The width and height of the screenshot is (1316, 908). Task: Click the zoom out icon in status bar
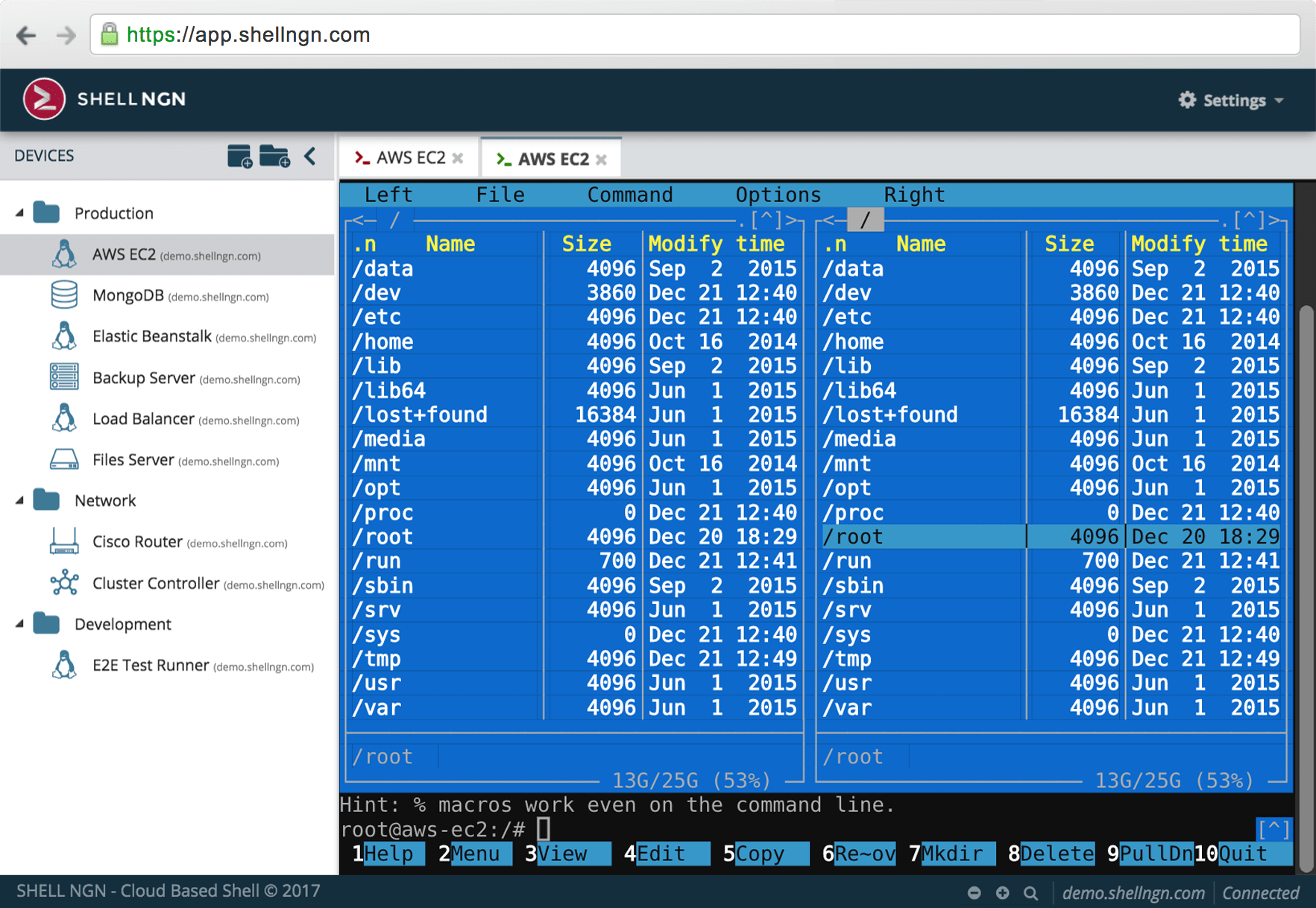click(x=974, y=892)
